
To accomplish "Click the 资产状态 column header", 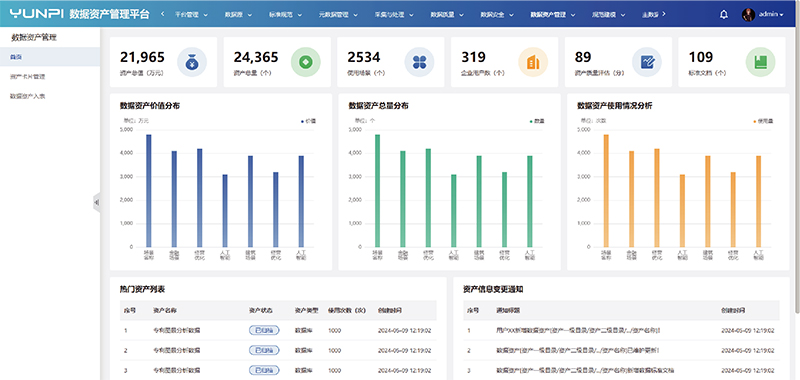I will [260, 310].
